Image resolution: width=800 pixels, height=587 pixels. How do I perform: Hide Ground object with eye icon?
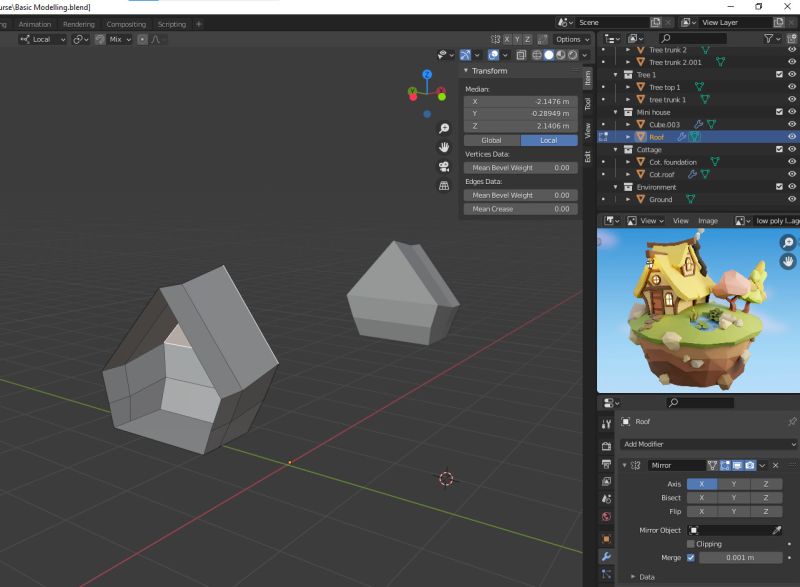[x=792, y=199]
